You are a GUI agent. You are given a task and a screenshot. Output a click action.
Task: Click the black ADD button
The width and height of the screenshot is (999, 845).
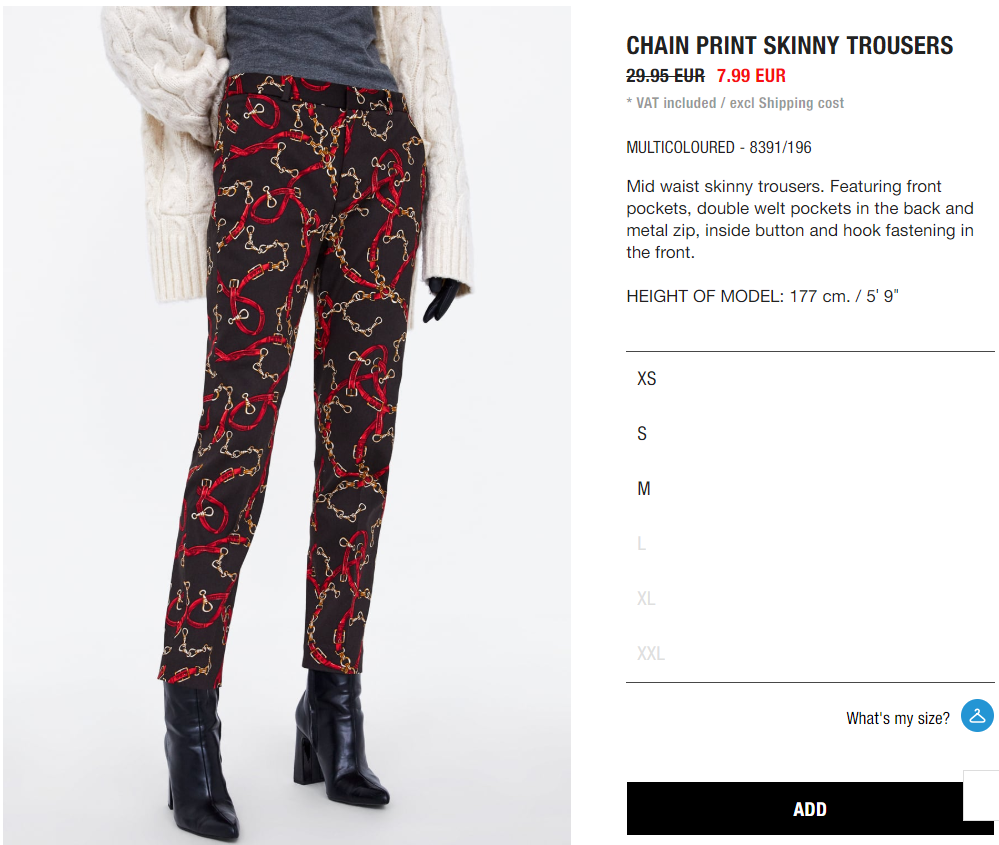(x=794, y=809)
